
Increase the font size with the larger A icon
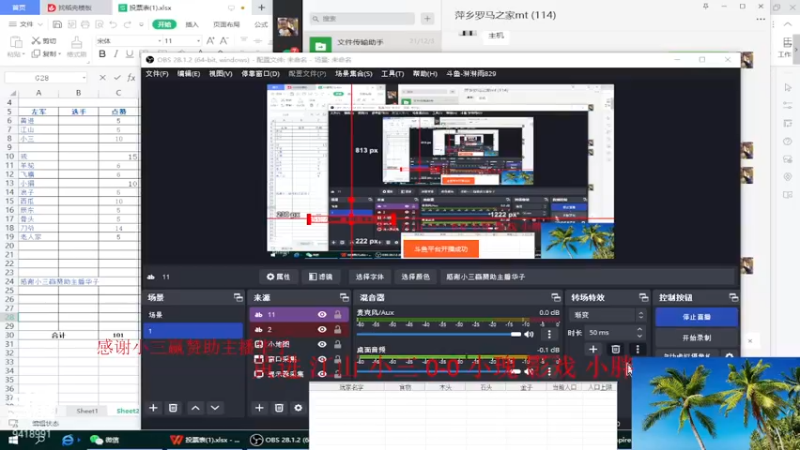click(210, 40)
